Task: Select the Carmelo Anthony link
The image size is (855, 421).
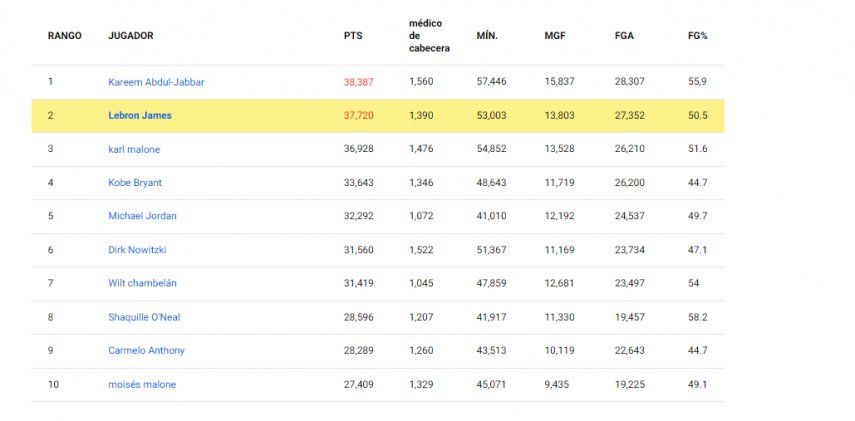Action: (146, 351)
